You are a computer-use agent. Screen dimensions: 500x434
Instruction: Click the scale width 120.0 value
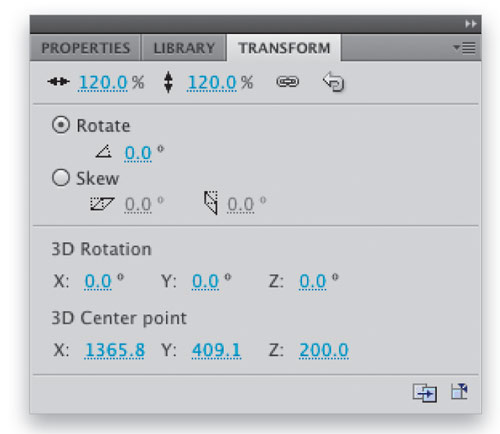pos(103,82)
